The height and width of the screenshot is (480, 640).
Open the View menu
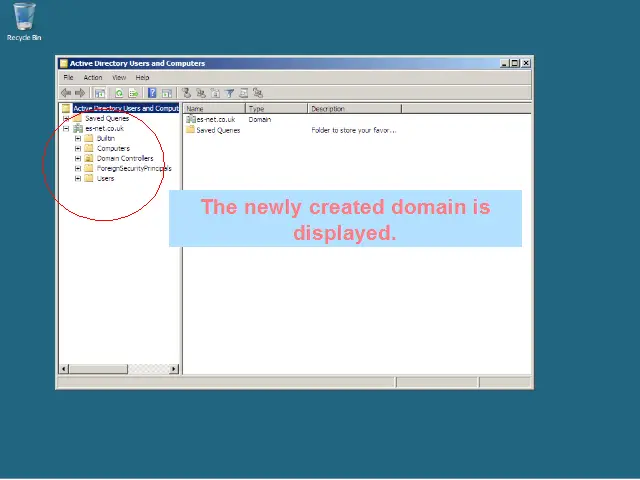(x=119, y=78)
